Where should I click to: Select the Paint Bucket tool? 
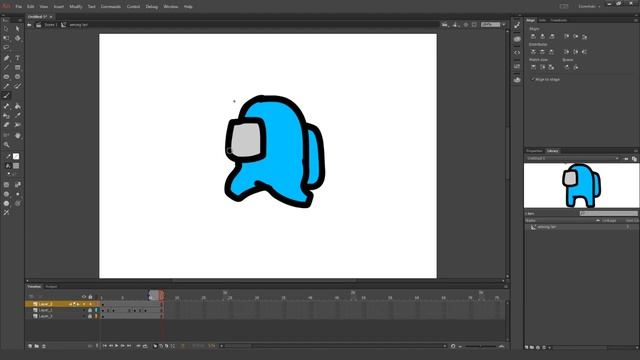17,107
